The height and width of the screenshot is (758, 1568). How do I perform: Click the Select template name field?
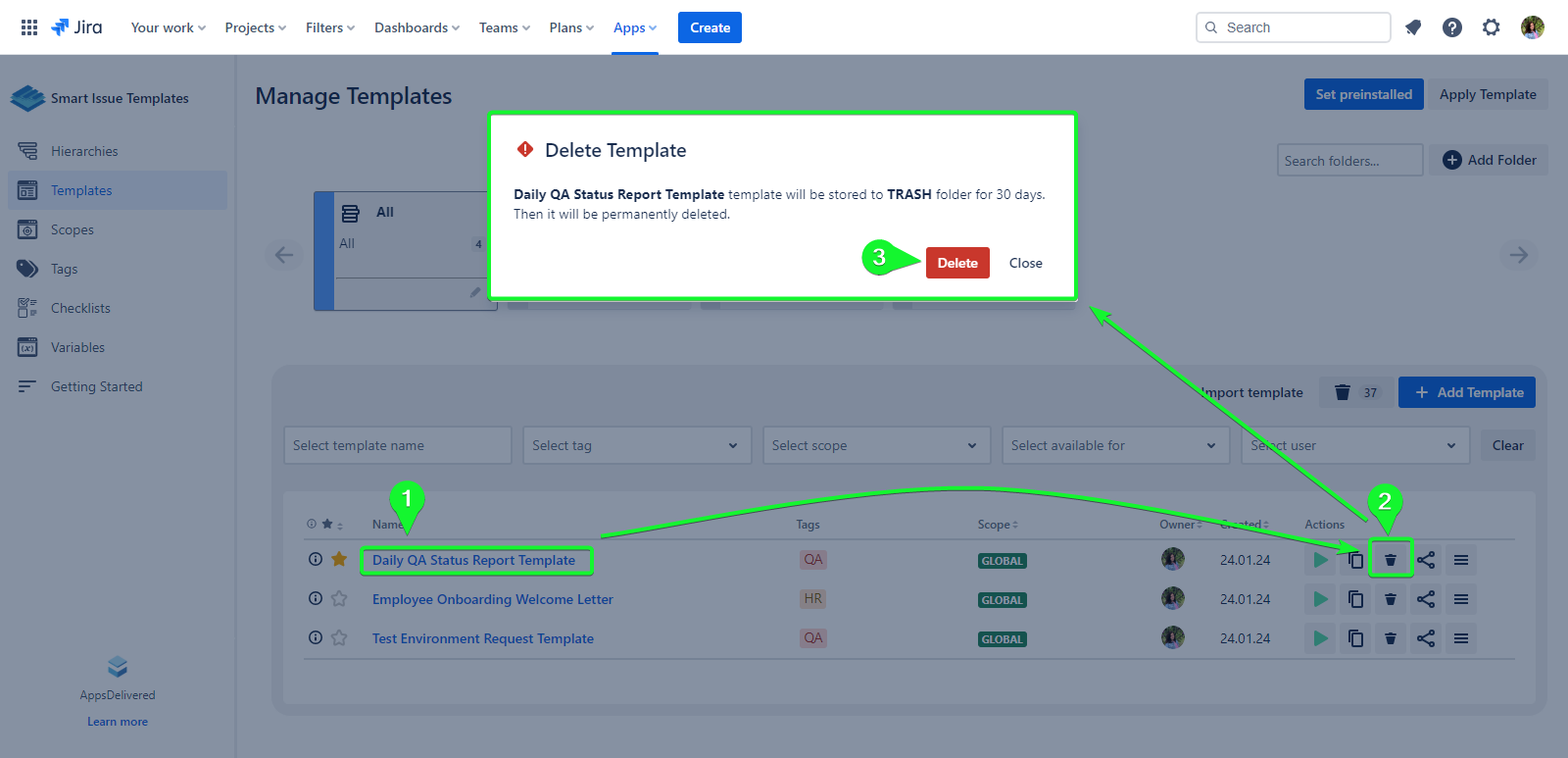(x=397, y=445)
